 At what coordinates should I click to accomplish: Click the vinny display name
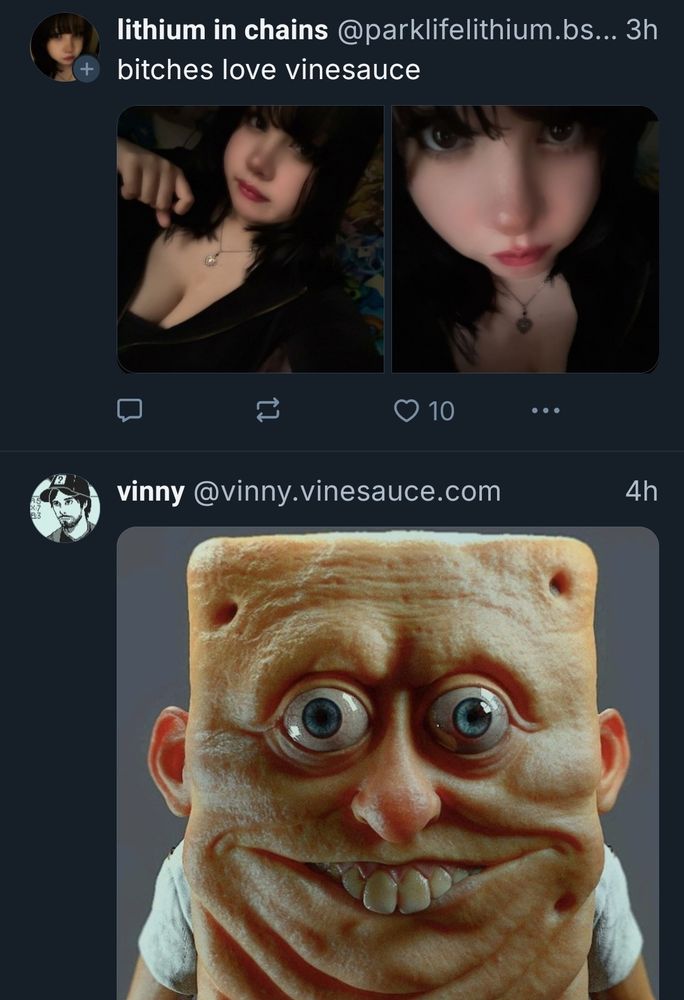point(150,492)
